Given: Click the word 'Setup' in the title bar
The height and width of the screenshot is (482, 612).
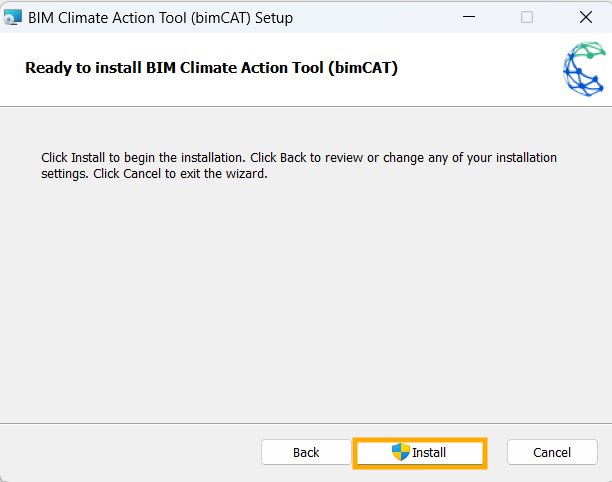Looking at the screenshot, I should 274,18.
